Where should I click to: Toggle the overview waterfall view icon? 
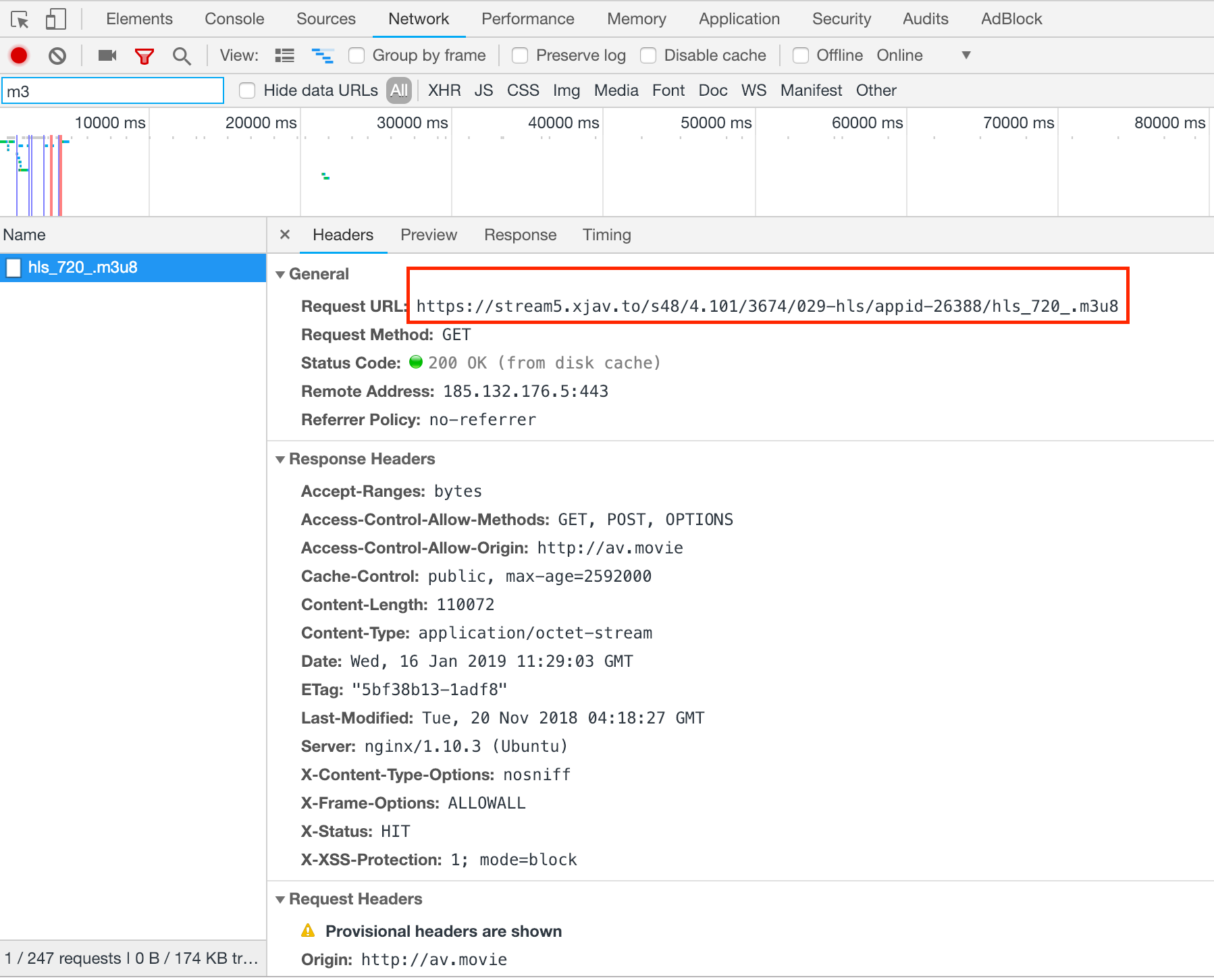click(323, 55)
